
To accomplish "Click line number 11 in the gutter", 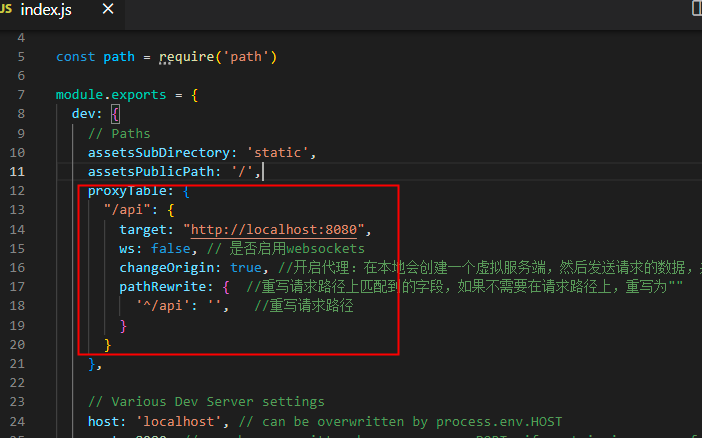I will pyautogui.click(x=17, y=172).
